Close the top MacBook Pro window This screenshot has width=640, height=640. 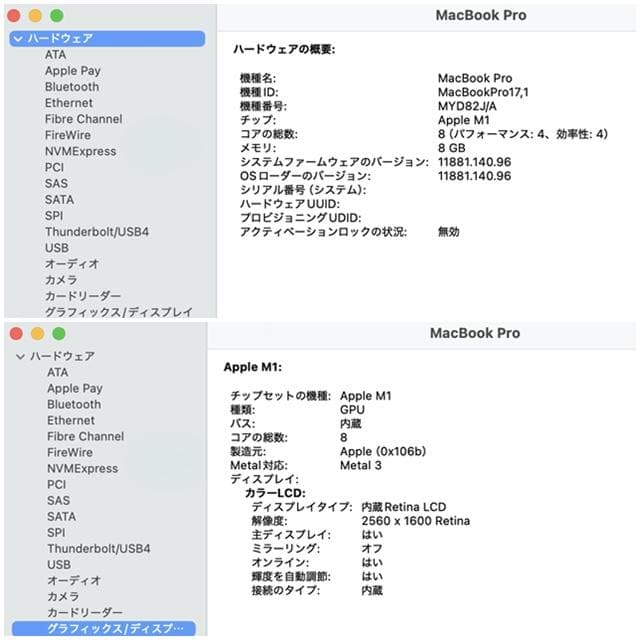14,16
